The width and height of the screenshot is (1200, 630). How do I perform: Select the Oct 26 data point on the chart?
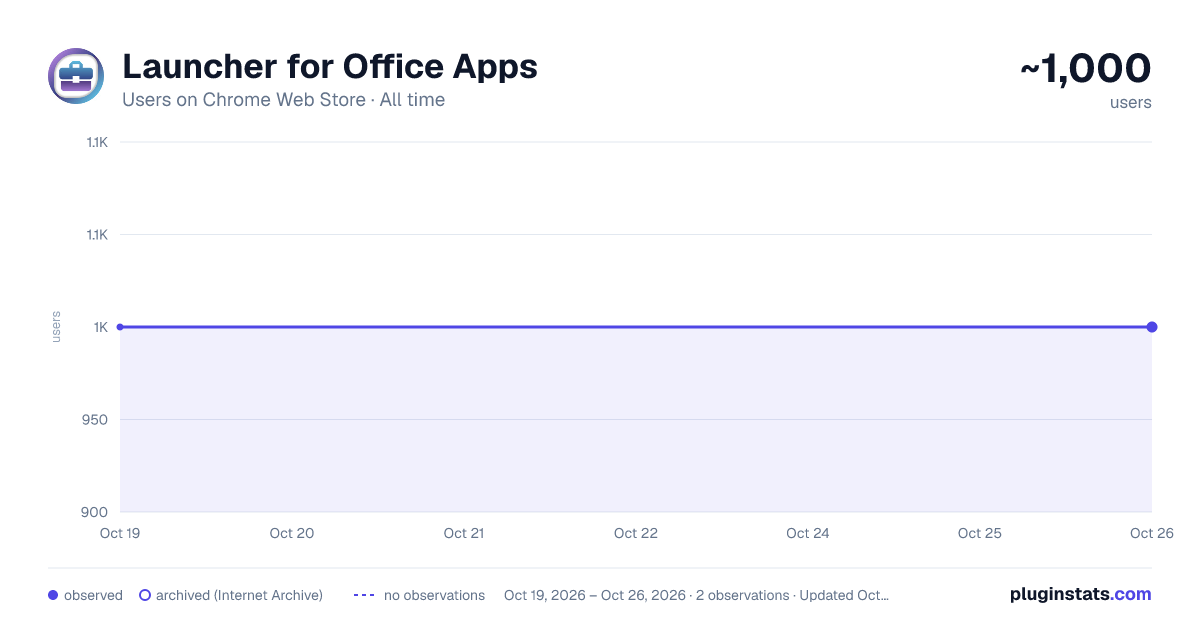coord(1152,327)
